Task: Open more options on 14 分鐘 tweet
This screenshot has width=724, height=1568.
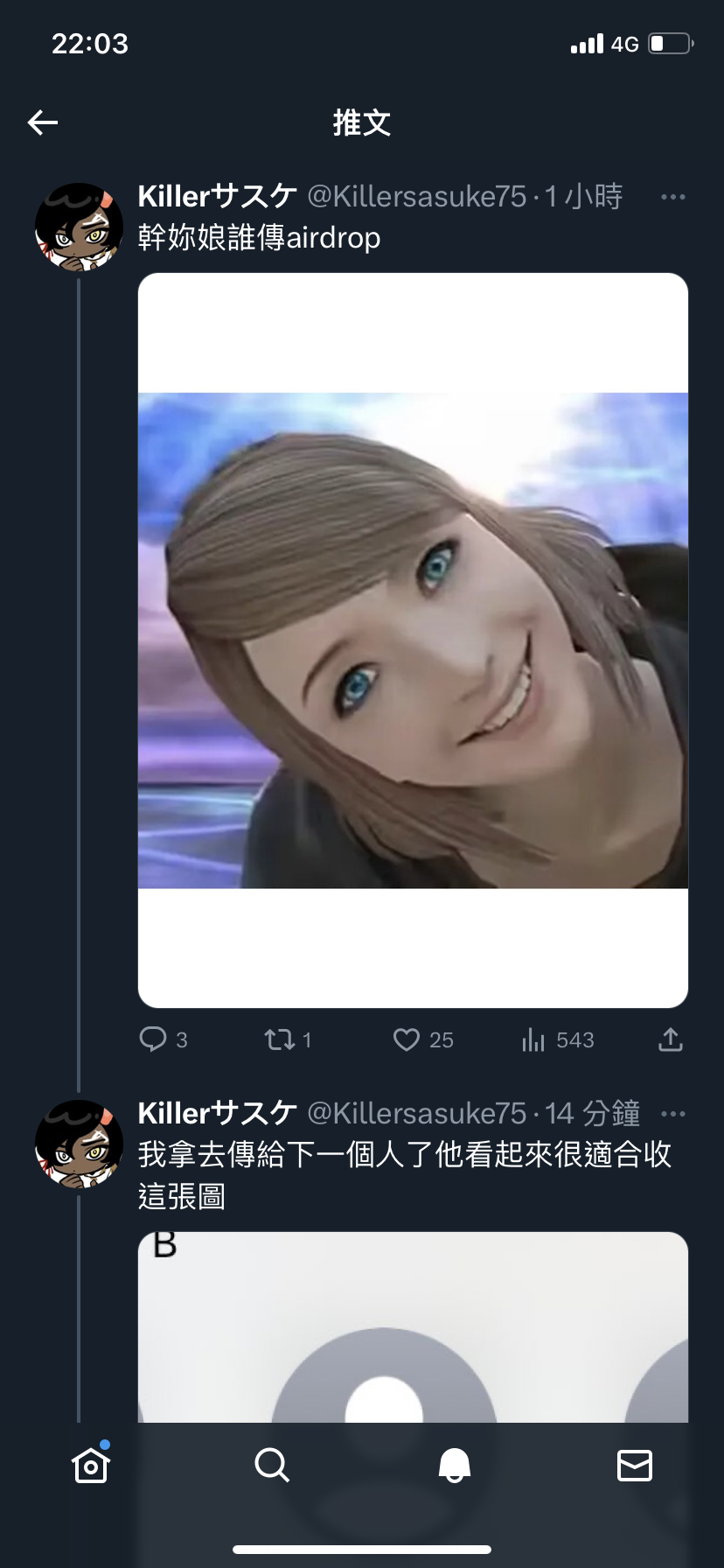Action: pyautogui.click(x=673, y=1114)
